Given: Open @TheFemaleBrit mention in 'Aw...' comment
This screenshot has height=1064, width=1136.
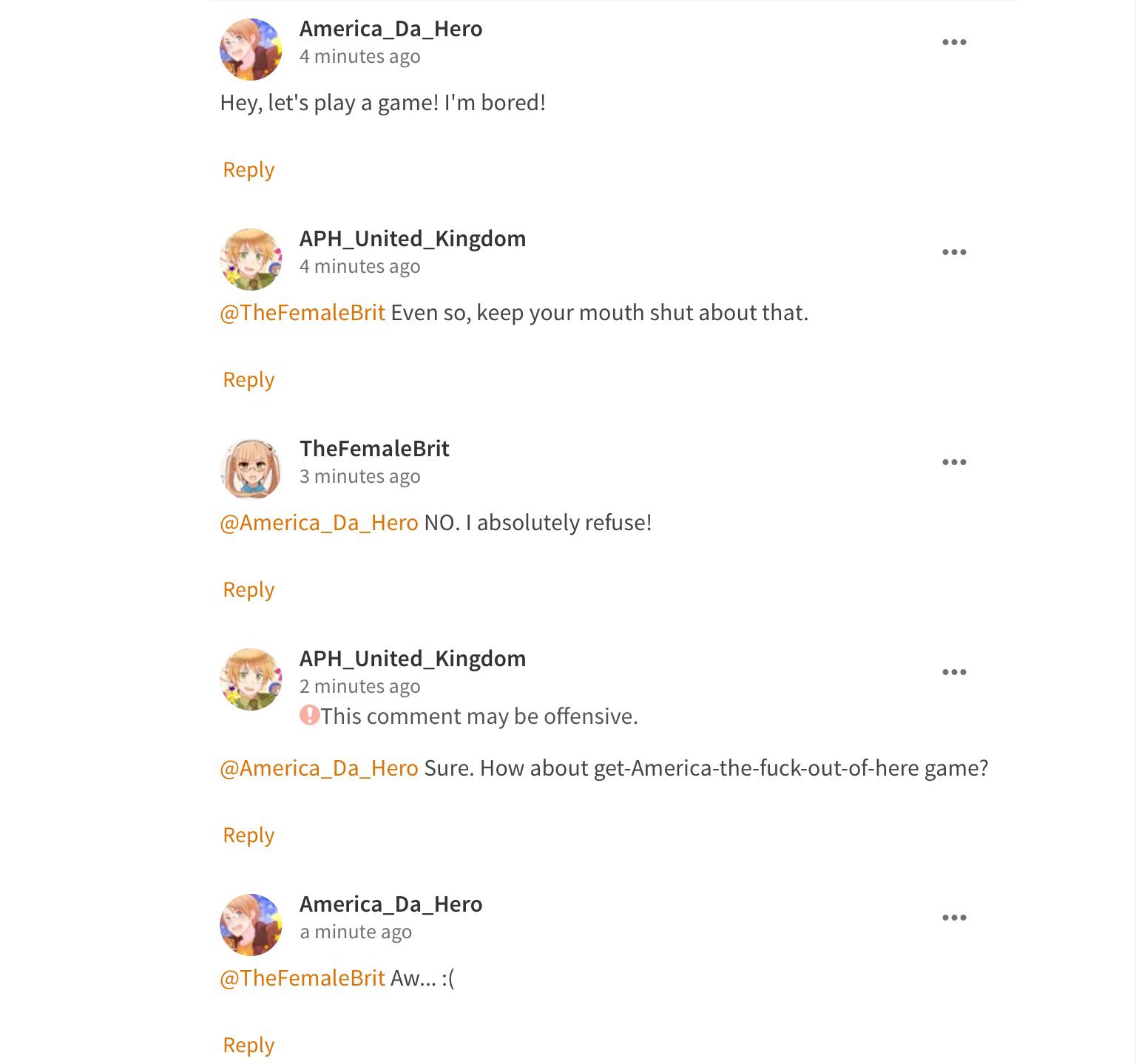Looking at the screenshot, I should tap(302, 978).
